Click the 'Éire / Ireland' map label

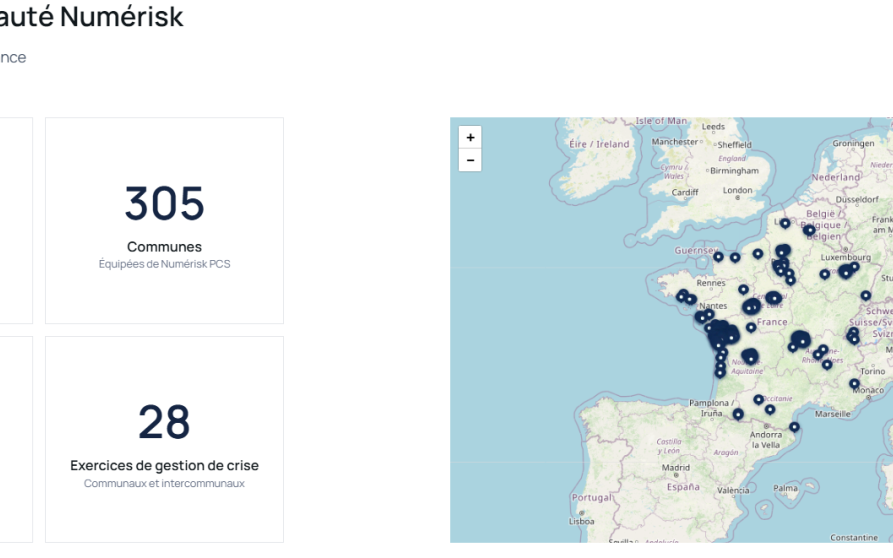(599, 144)
